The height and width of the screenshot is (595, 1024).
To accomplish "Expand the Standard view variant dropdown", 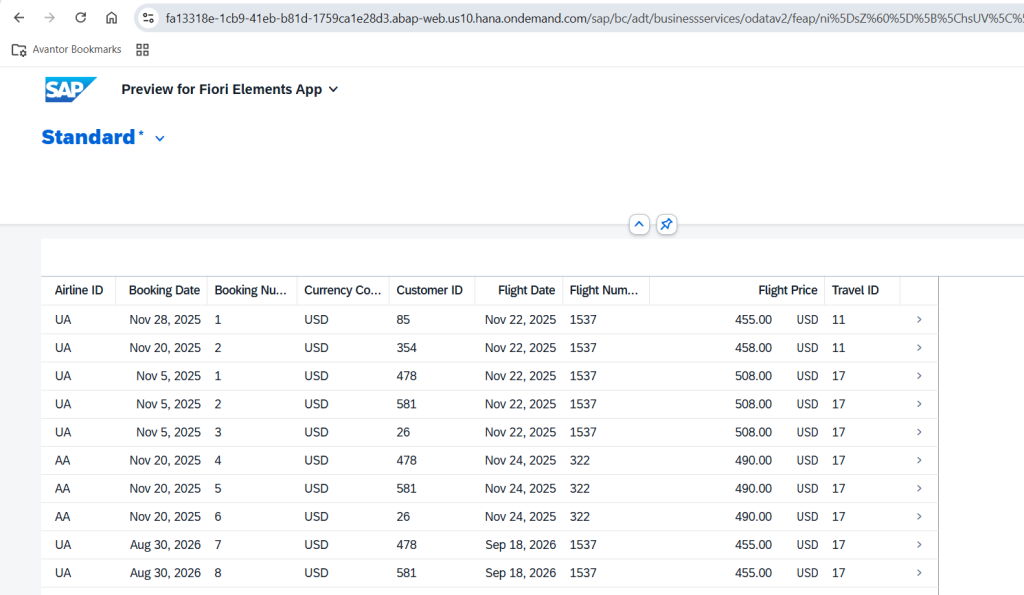I will pyautogui.click(x=160, y=138).
